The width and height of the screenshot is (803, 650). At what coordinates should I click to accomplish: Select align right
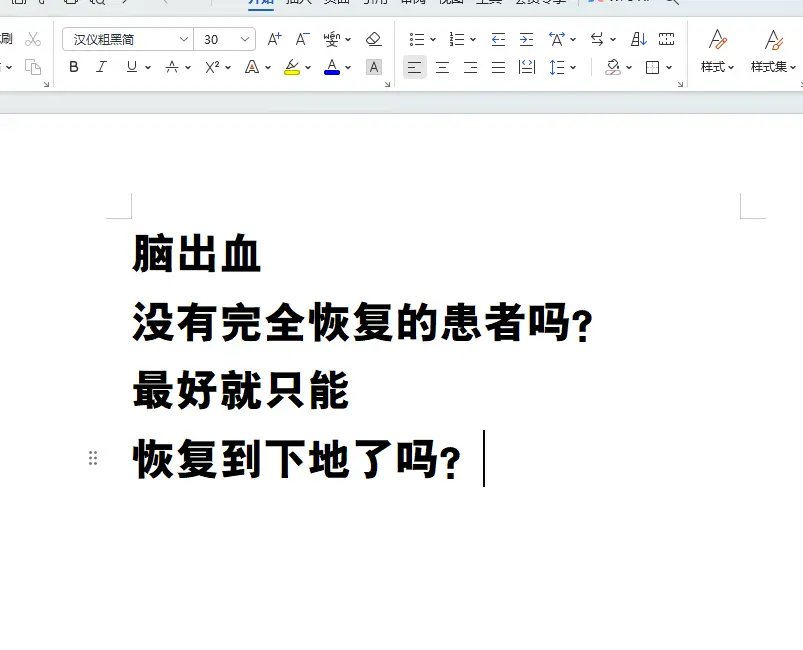[x=470, y=67]
